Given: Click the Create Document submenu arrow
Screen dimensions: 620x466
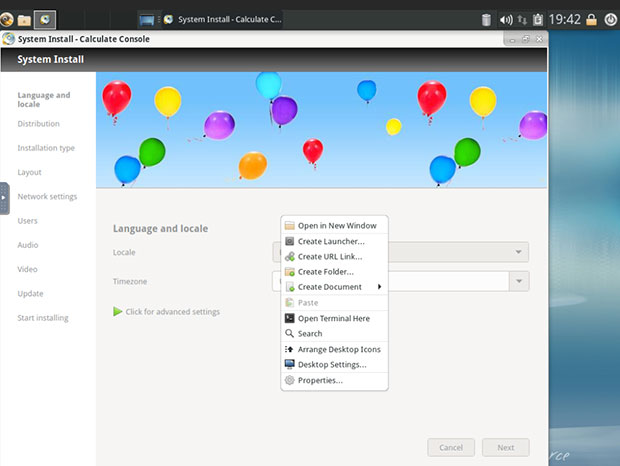Looking at the screenshot, I should [379, 287].
